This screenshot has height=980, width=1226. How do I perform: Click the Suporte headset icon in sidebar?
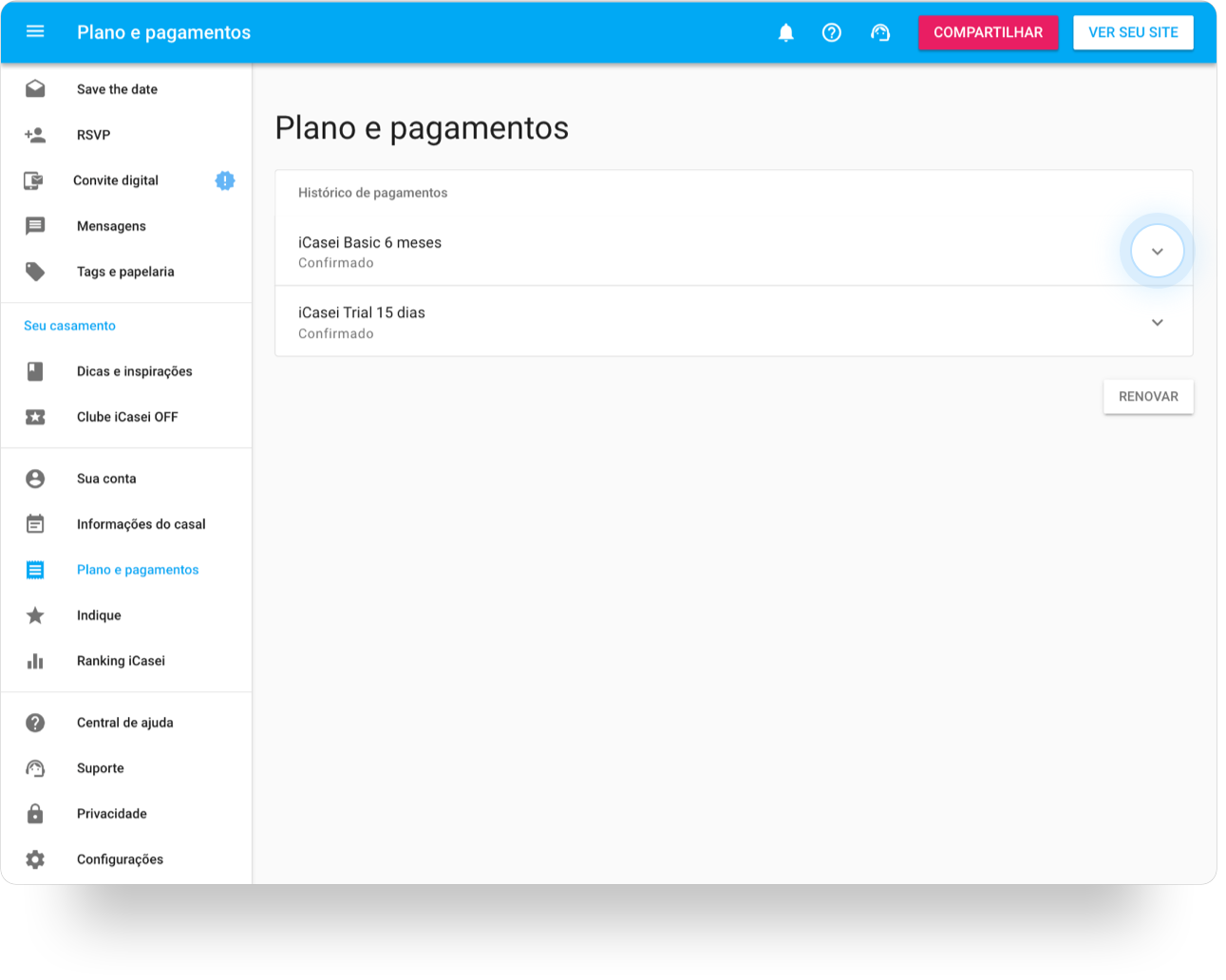click(35, 768)
